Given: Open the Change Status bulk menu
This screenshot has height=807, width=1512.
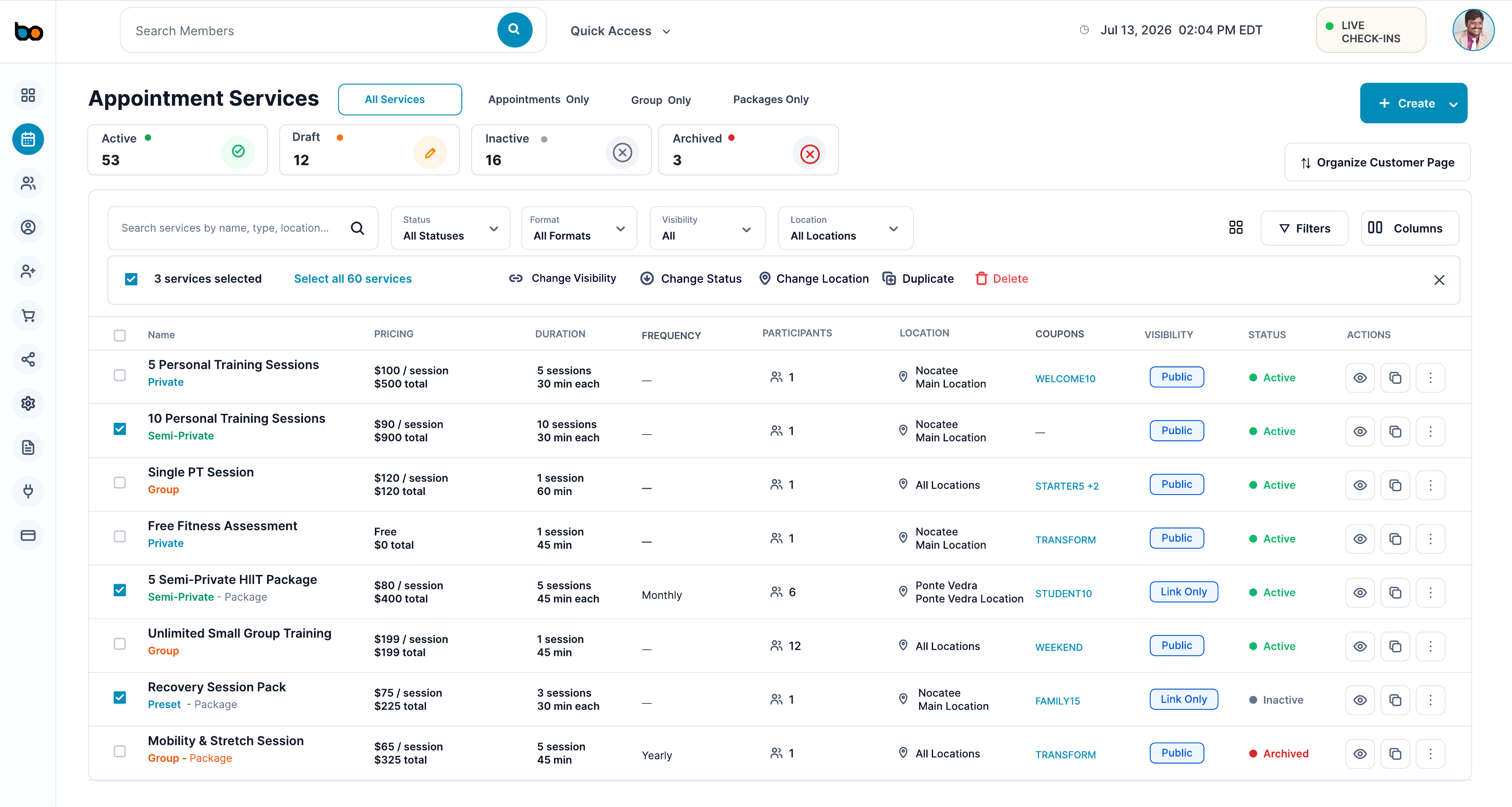Looking at the screenshot, I should coord(691,279).
